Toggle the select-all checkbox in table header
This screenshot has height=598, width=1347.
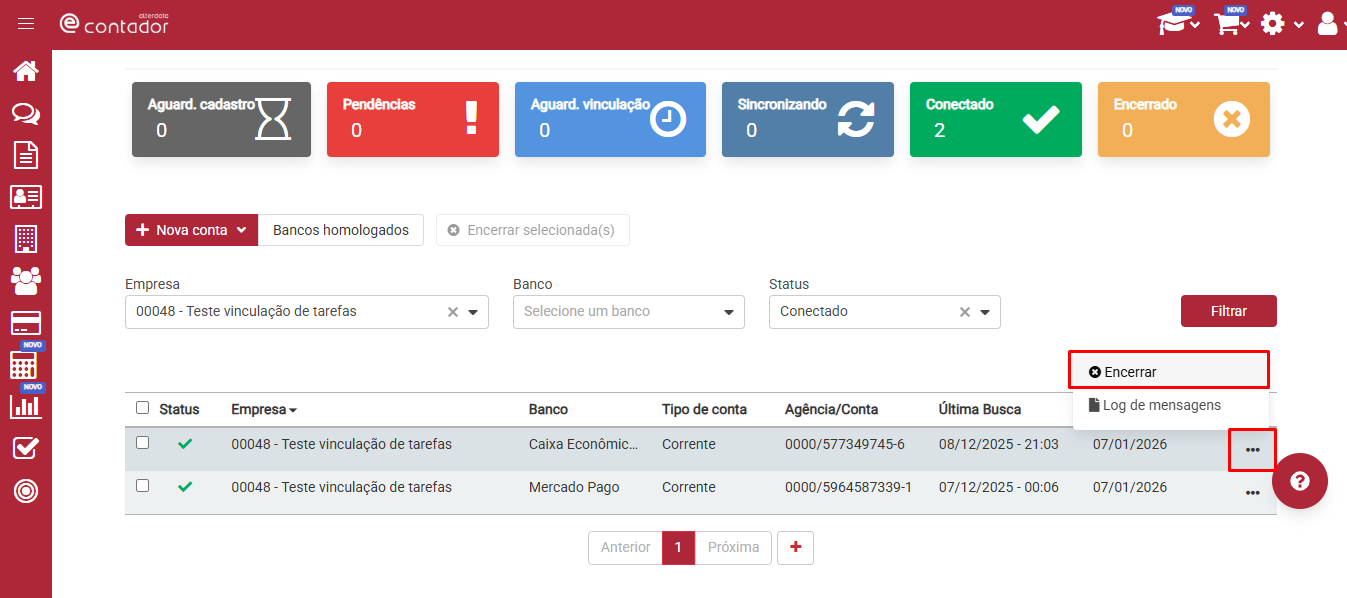(142, 408)
